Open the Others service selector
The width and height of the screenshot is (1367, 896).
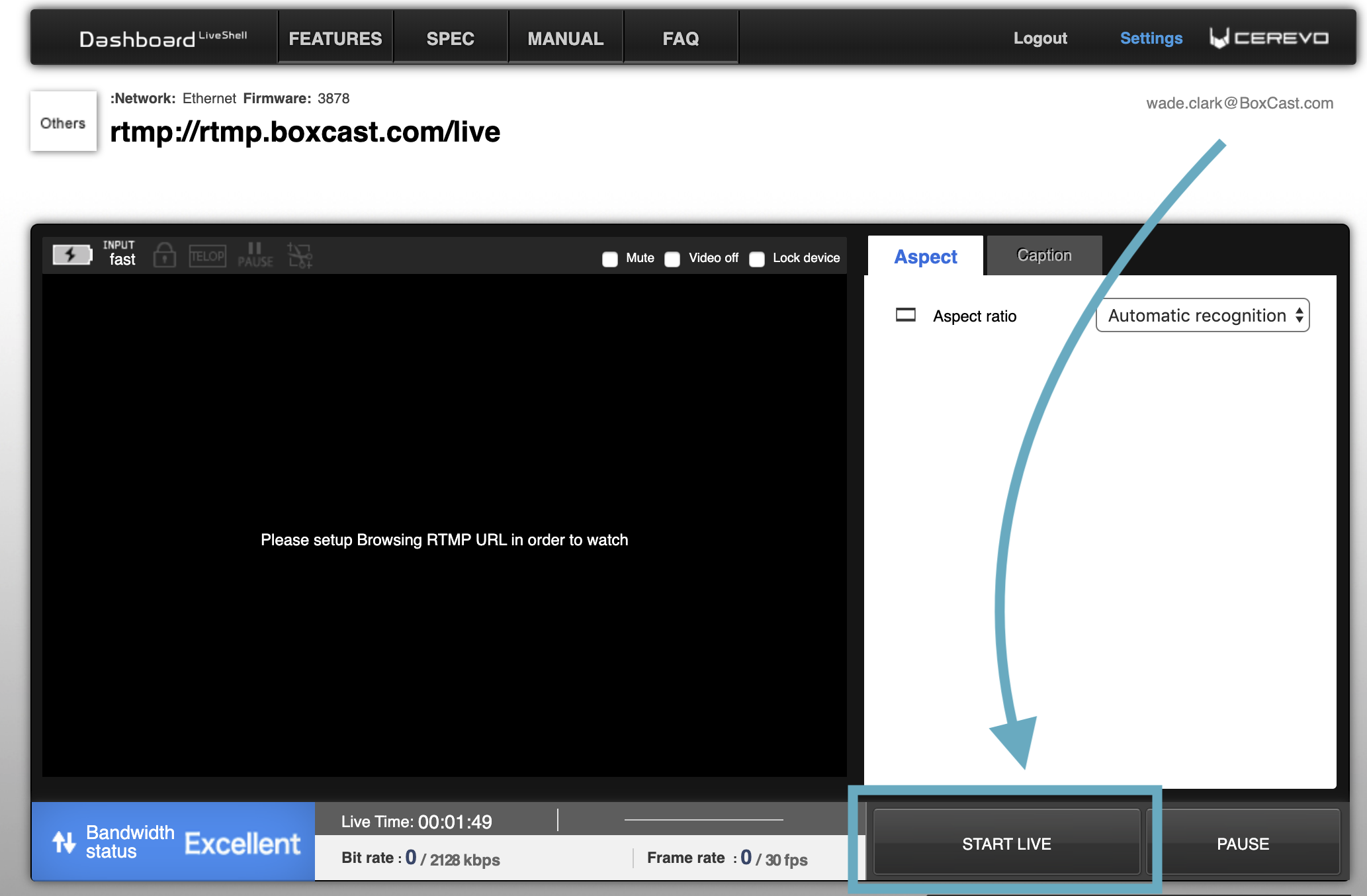[63, 122]
